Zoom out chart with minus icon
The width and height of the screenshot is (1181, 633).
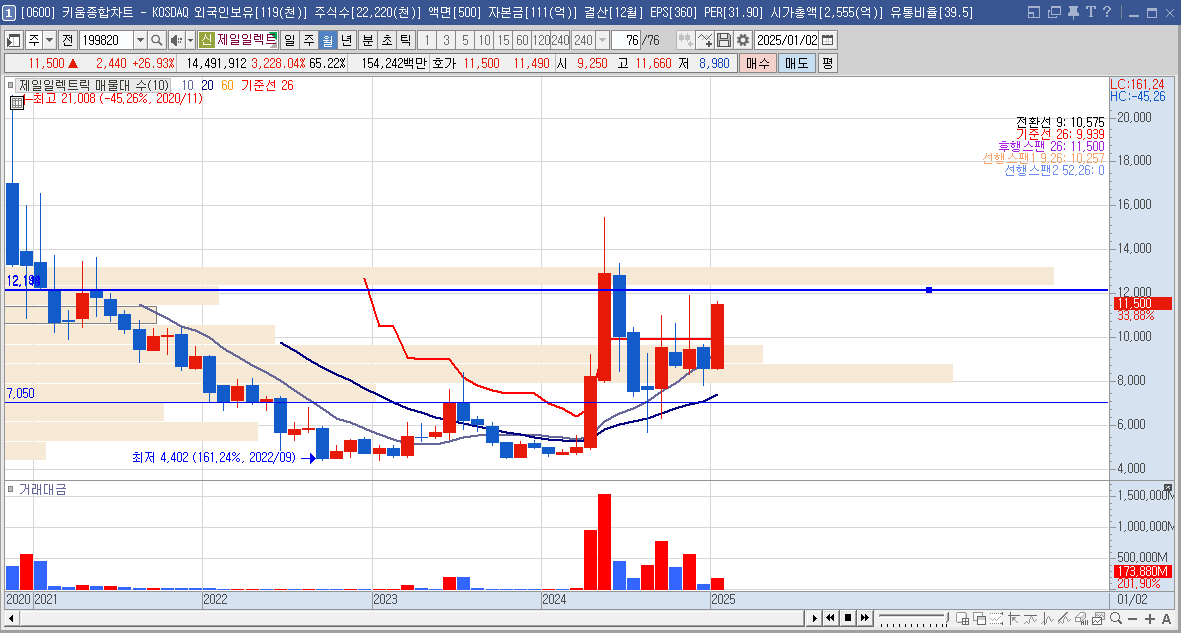[x=1132, y=619]
